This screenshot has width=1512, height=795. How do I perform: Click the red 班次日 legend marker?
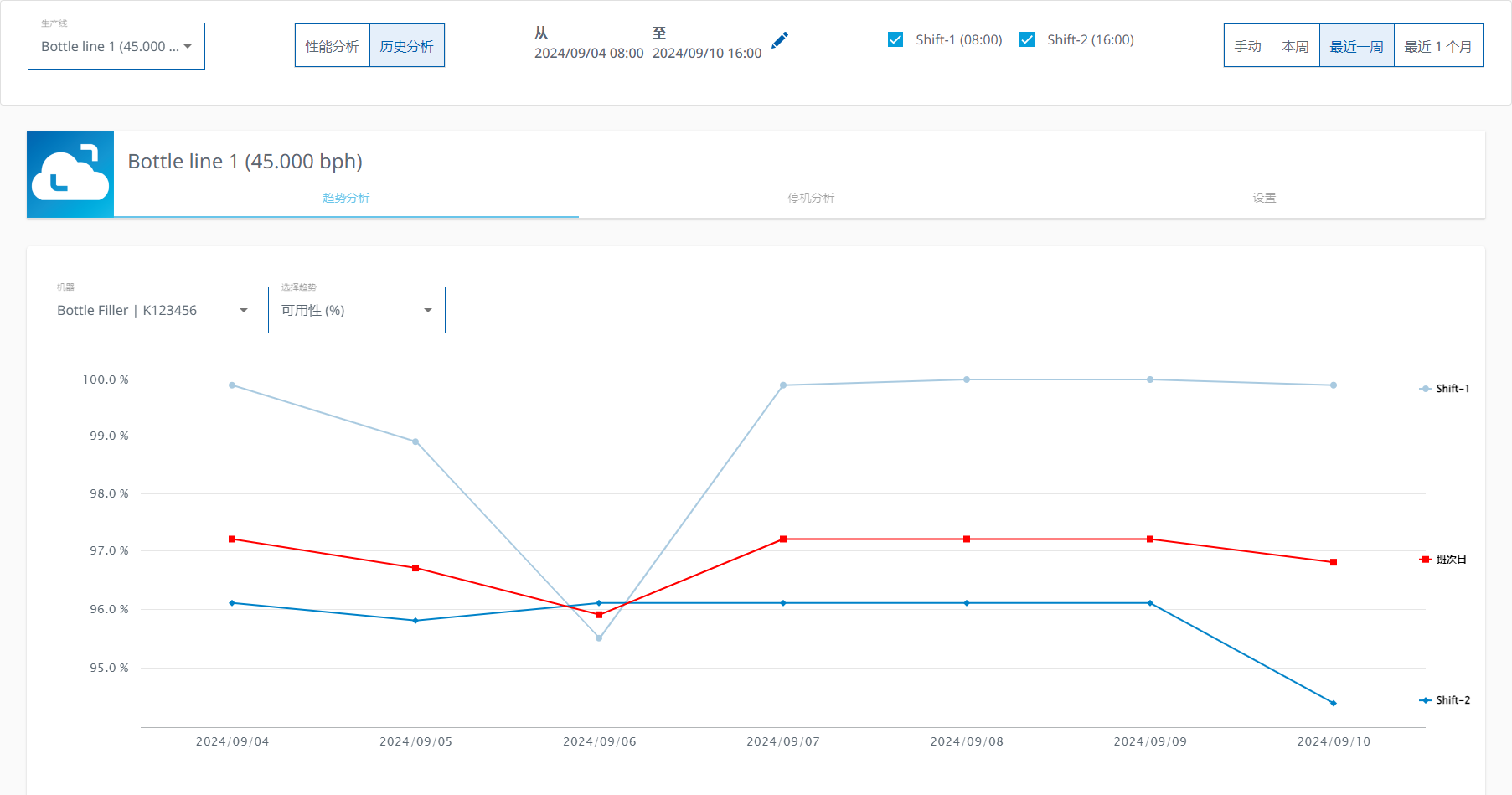[x=1425, y=560]
